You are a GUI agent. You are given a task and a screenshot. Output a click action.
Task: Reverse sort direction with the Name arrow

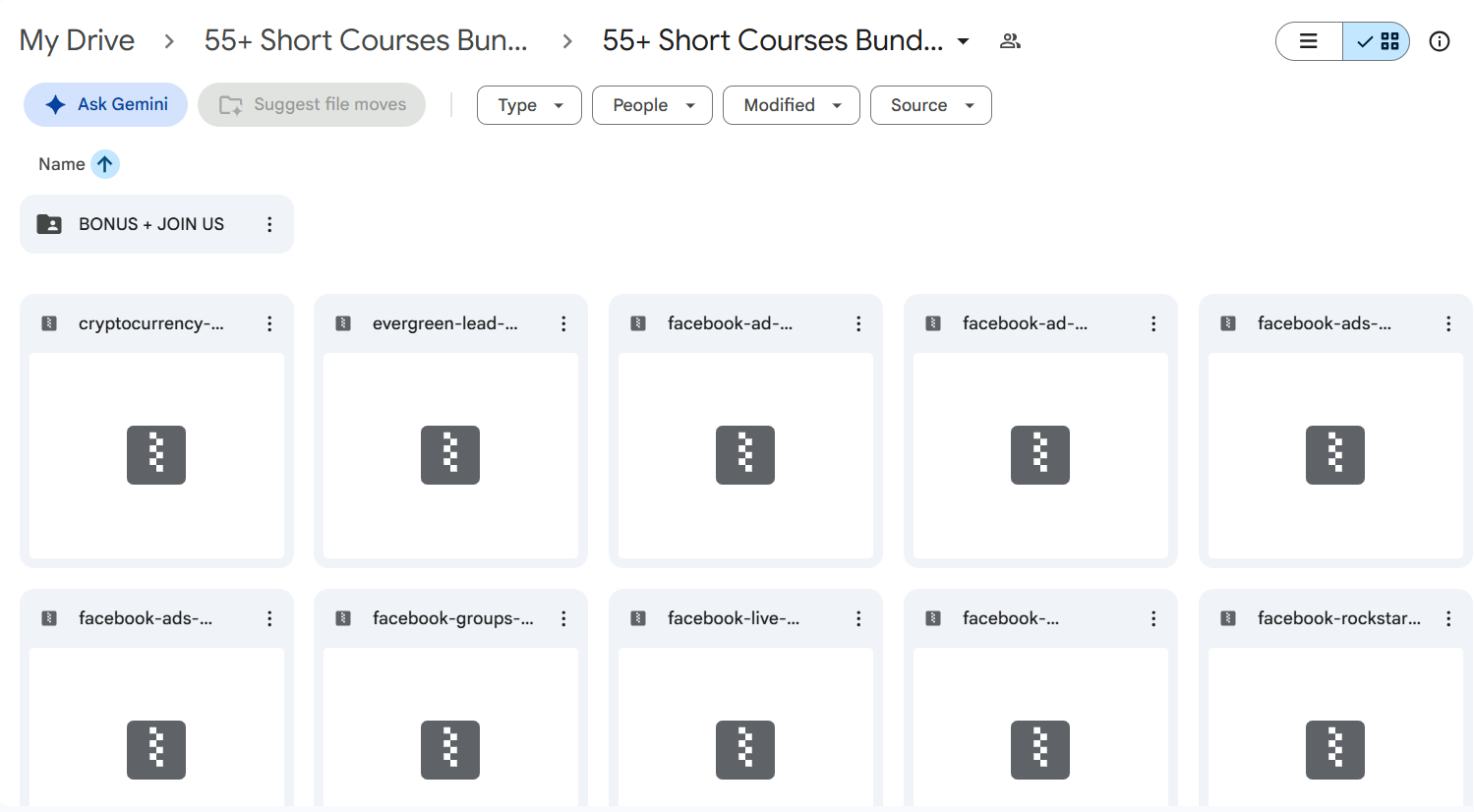point(105,164)
